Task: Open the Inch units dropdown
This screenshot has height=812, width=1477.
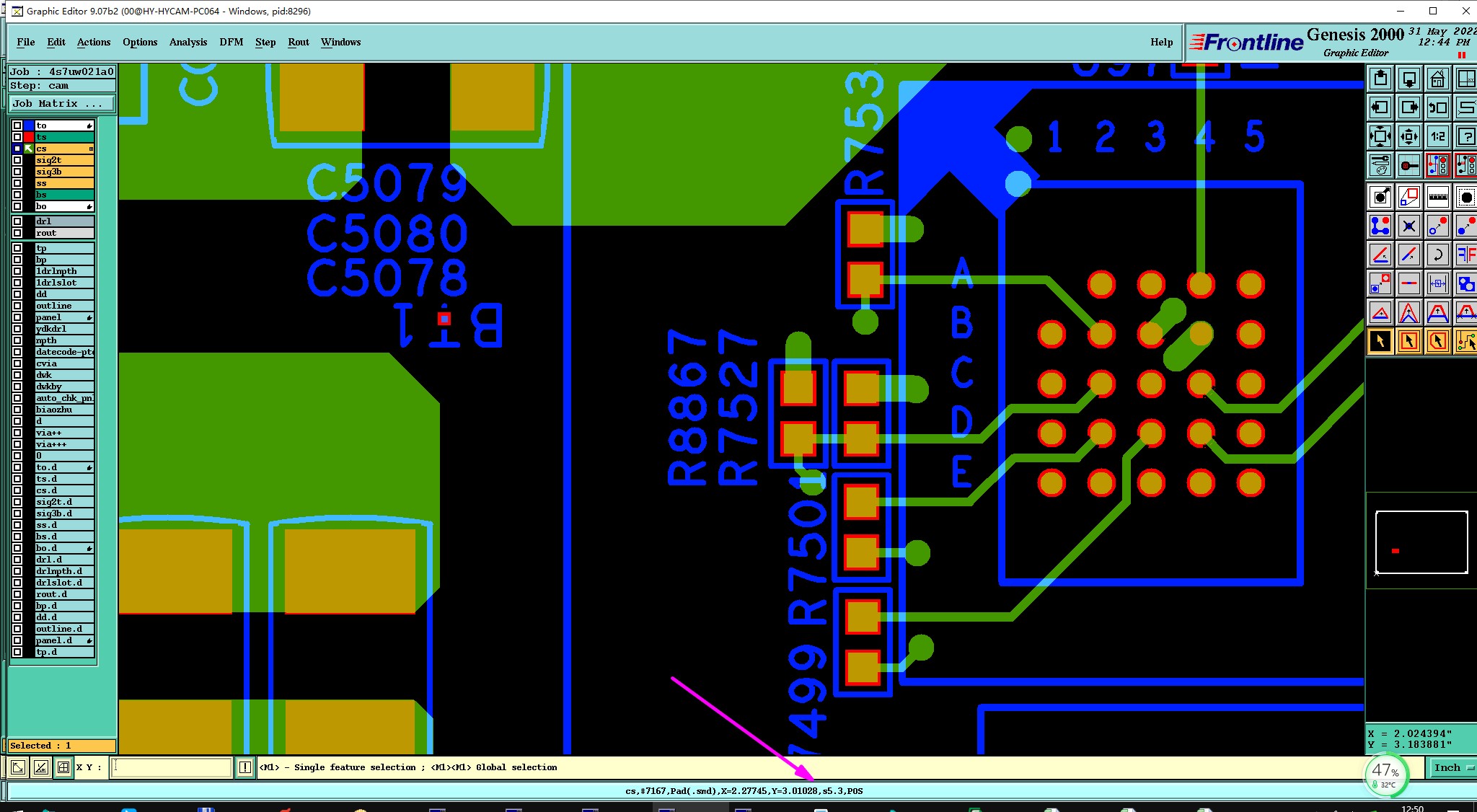Action: tap(1452, 767)
